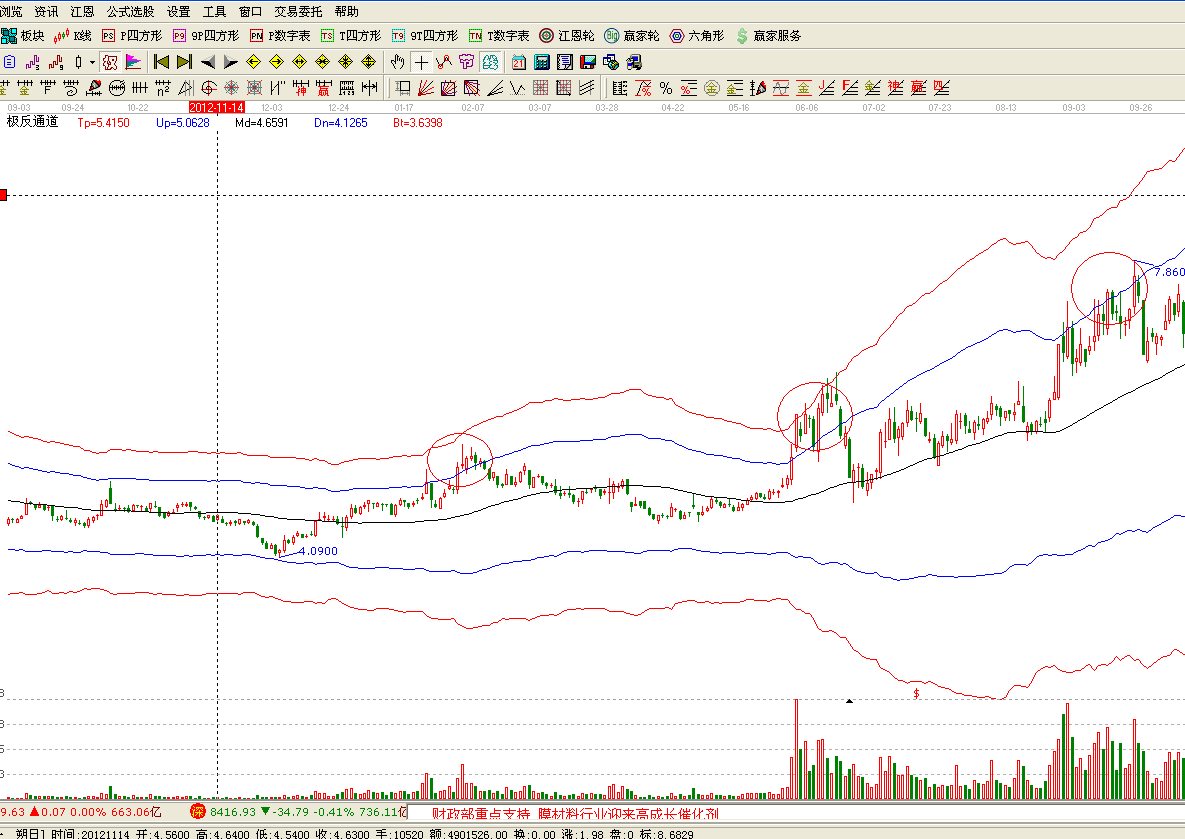Open the 设置 settings menu

[x=179, y=12]
